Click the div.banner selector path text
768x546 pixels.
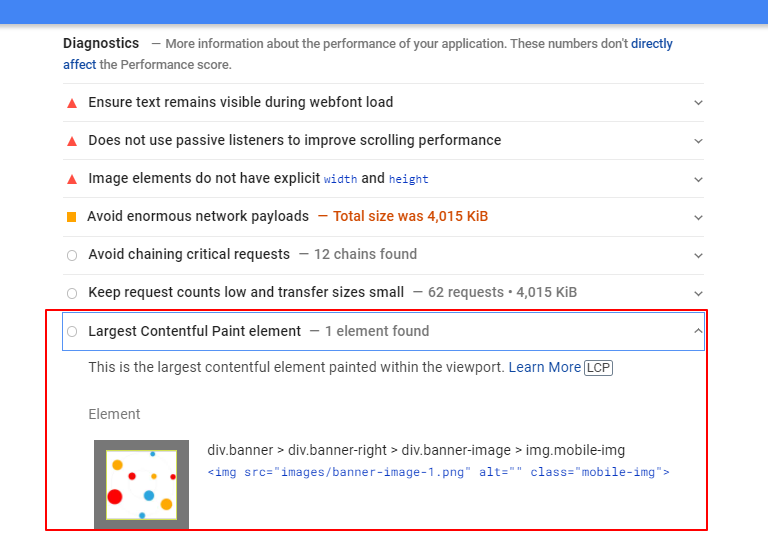pos(415,450)
